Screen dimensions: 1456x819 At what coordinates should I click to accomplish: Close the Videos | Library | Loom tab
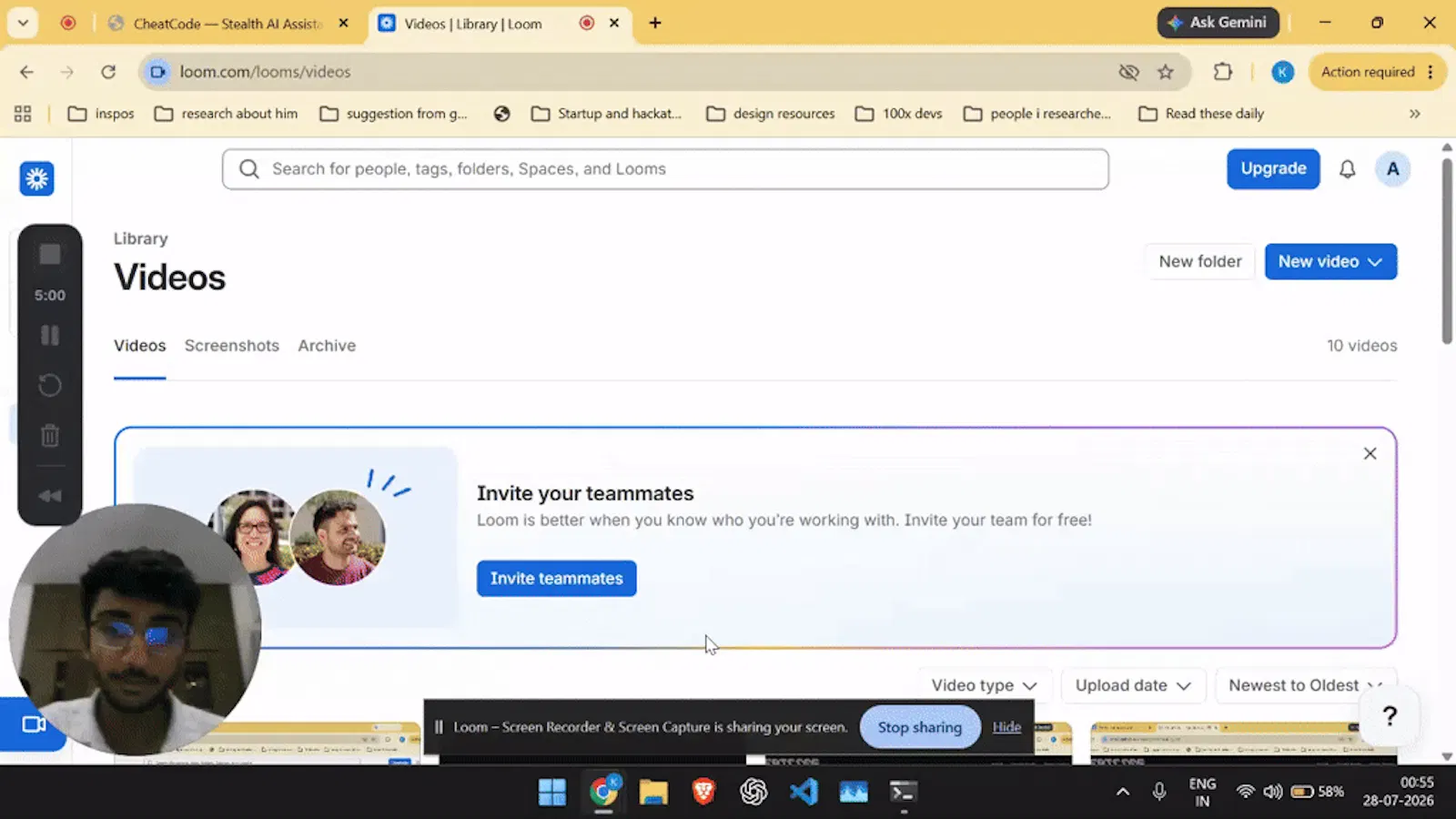(614, 23)
